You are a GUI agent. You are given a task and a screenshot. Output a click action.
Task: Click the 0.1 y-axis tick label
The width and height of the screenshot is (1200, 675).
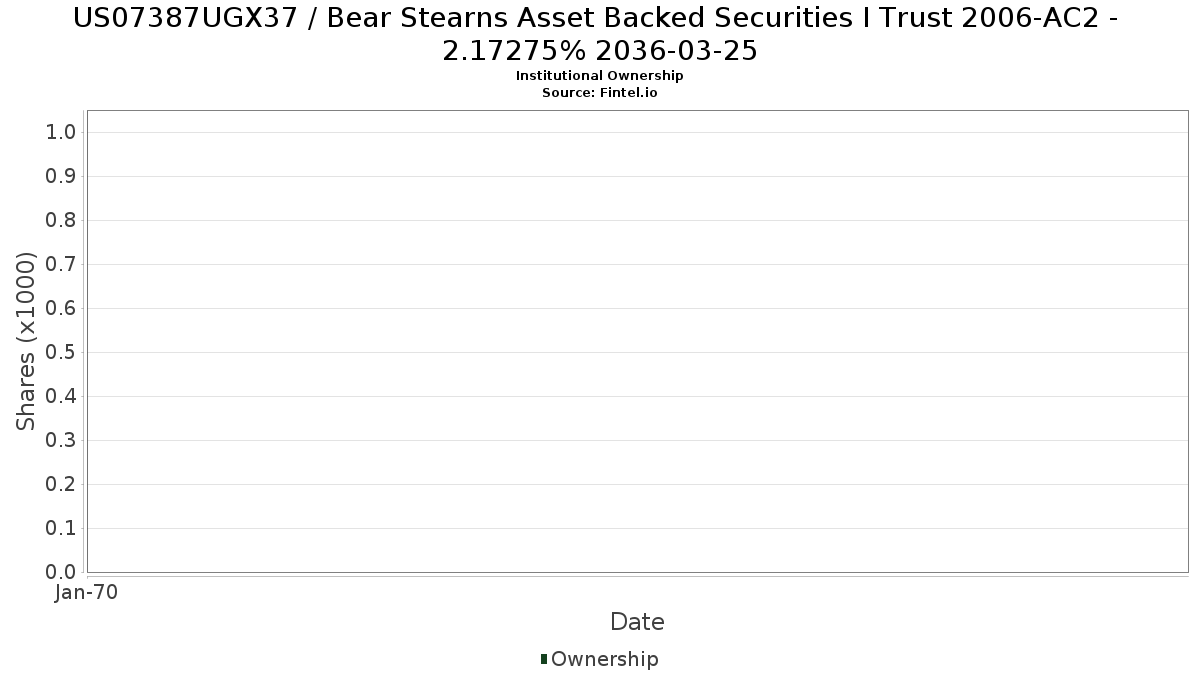click(x=61, y=529)
